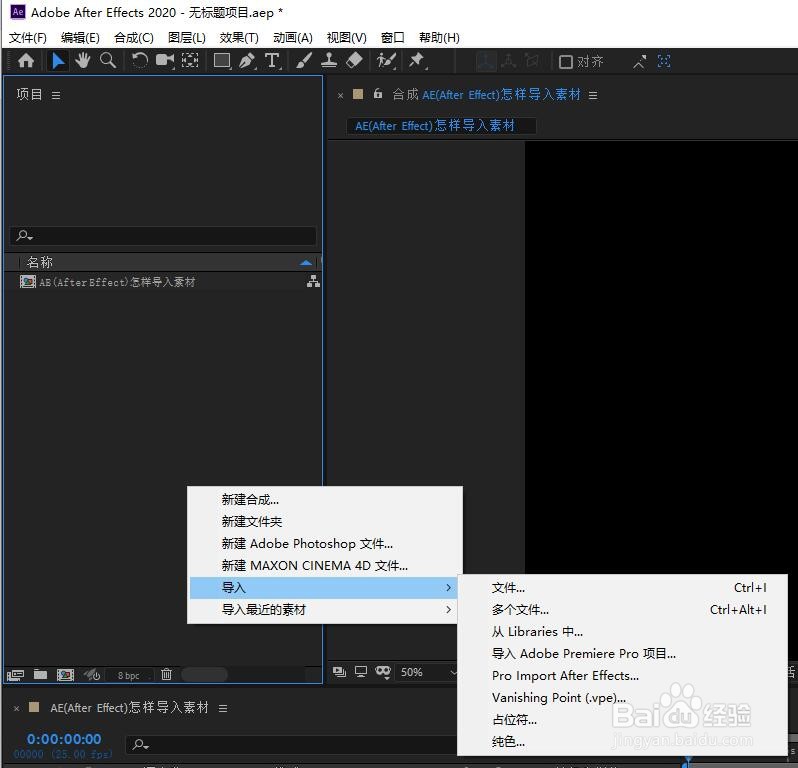Open the 编辑(E) menu
Image resolution: width=798 pixels, height=768 pixels.
point(80,38)
